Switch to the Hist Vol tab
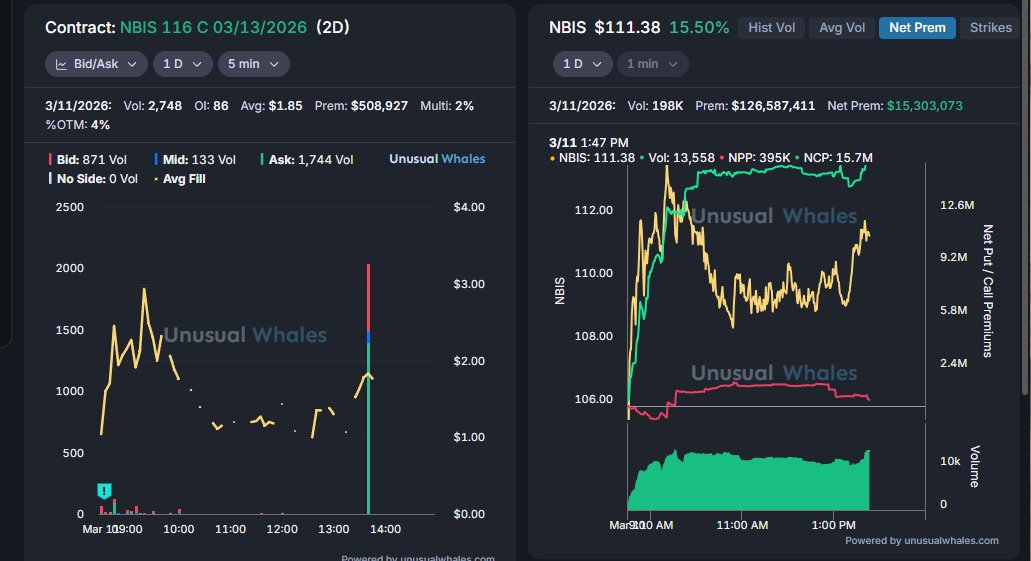The image size is (1031, 561). point(771,28)
